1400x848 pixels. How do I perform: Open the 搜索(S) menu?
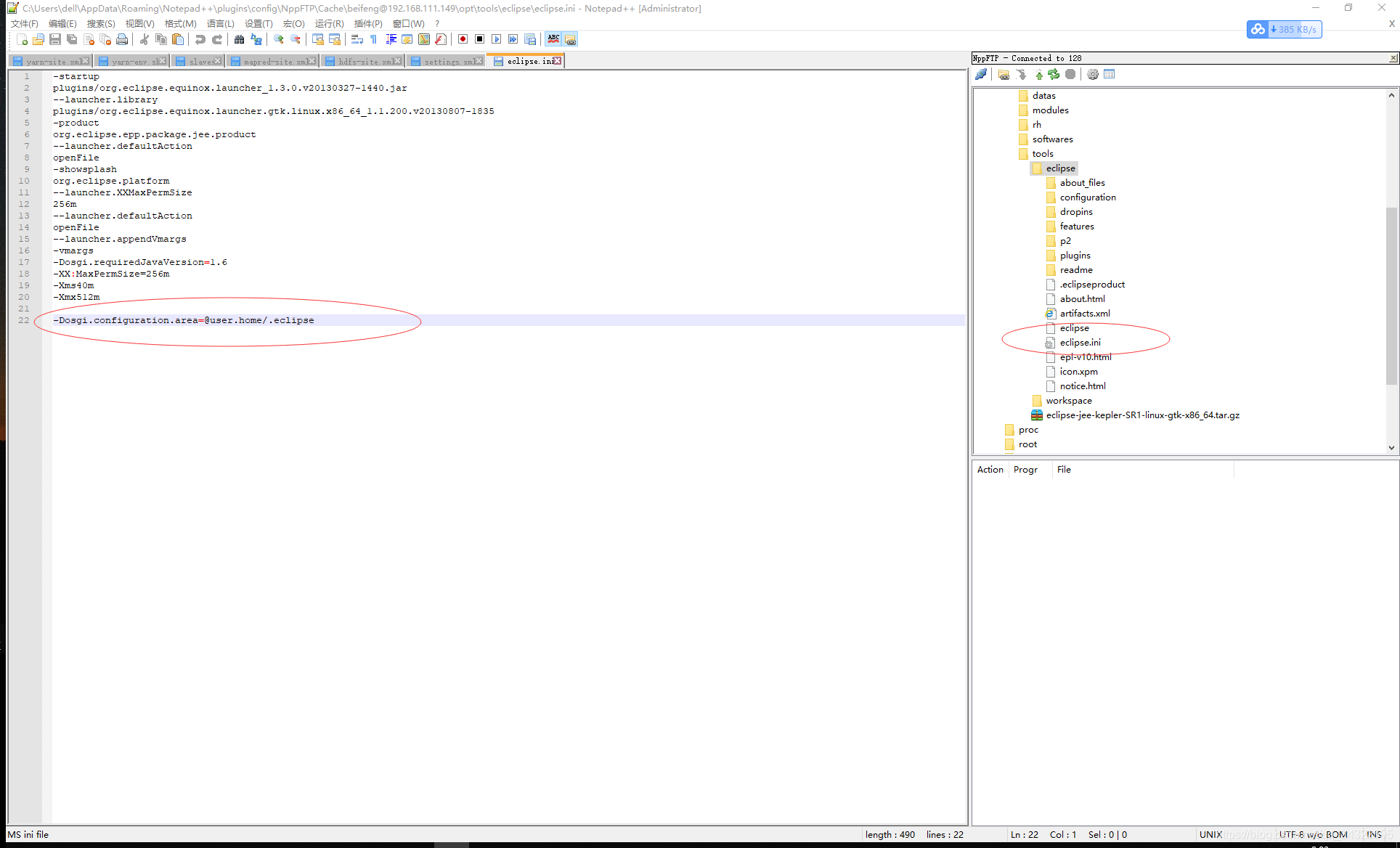coord(101,24)
